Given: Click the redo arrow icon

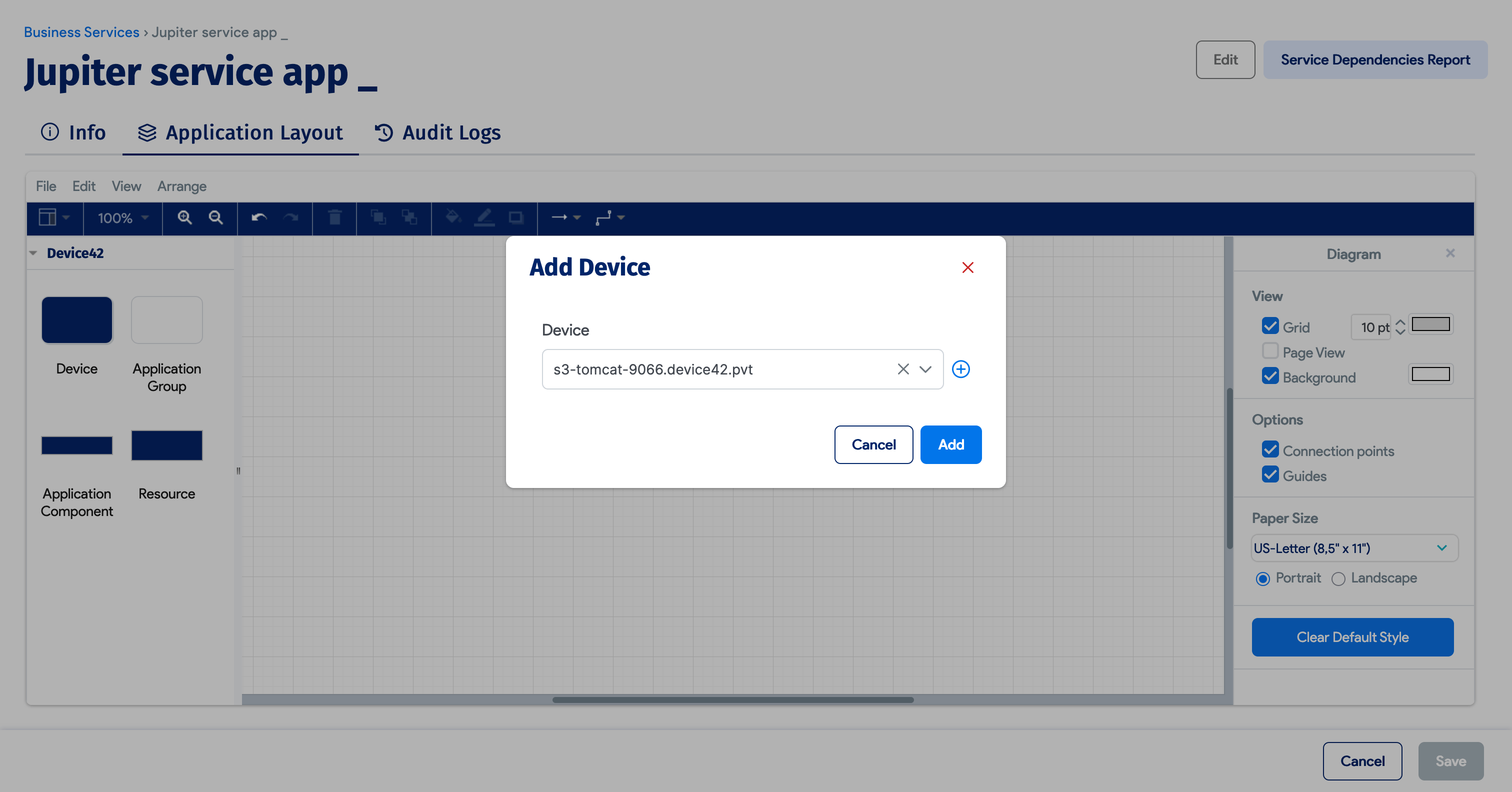Looking at the screenshot, I should (x=290, y=218).
